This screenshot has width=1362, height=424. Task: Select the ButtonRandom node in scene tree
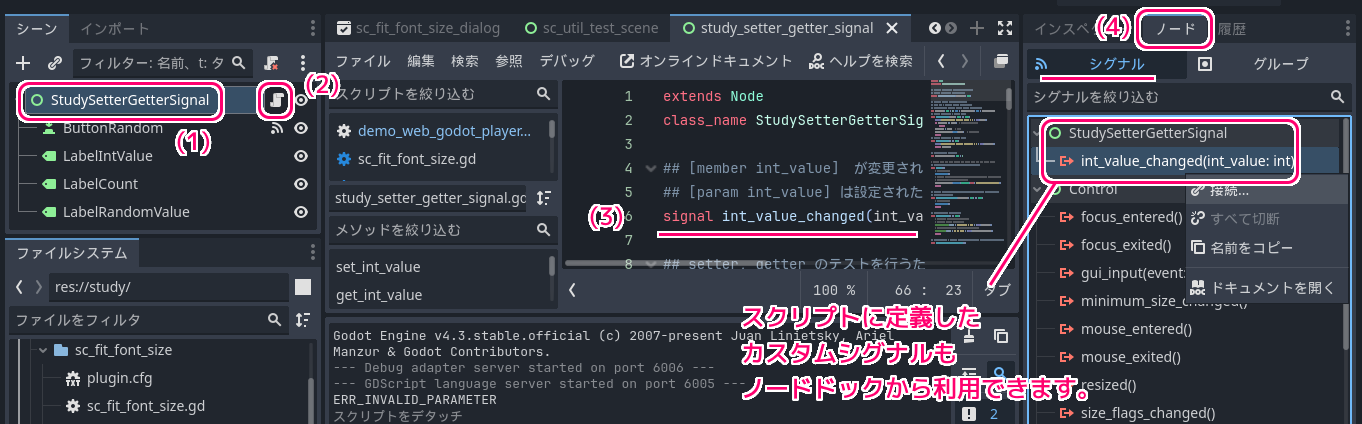tap(112, 128)
